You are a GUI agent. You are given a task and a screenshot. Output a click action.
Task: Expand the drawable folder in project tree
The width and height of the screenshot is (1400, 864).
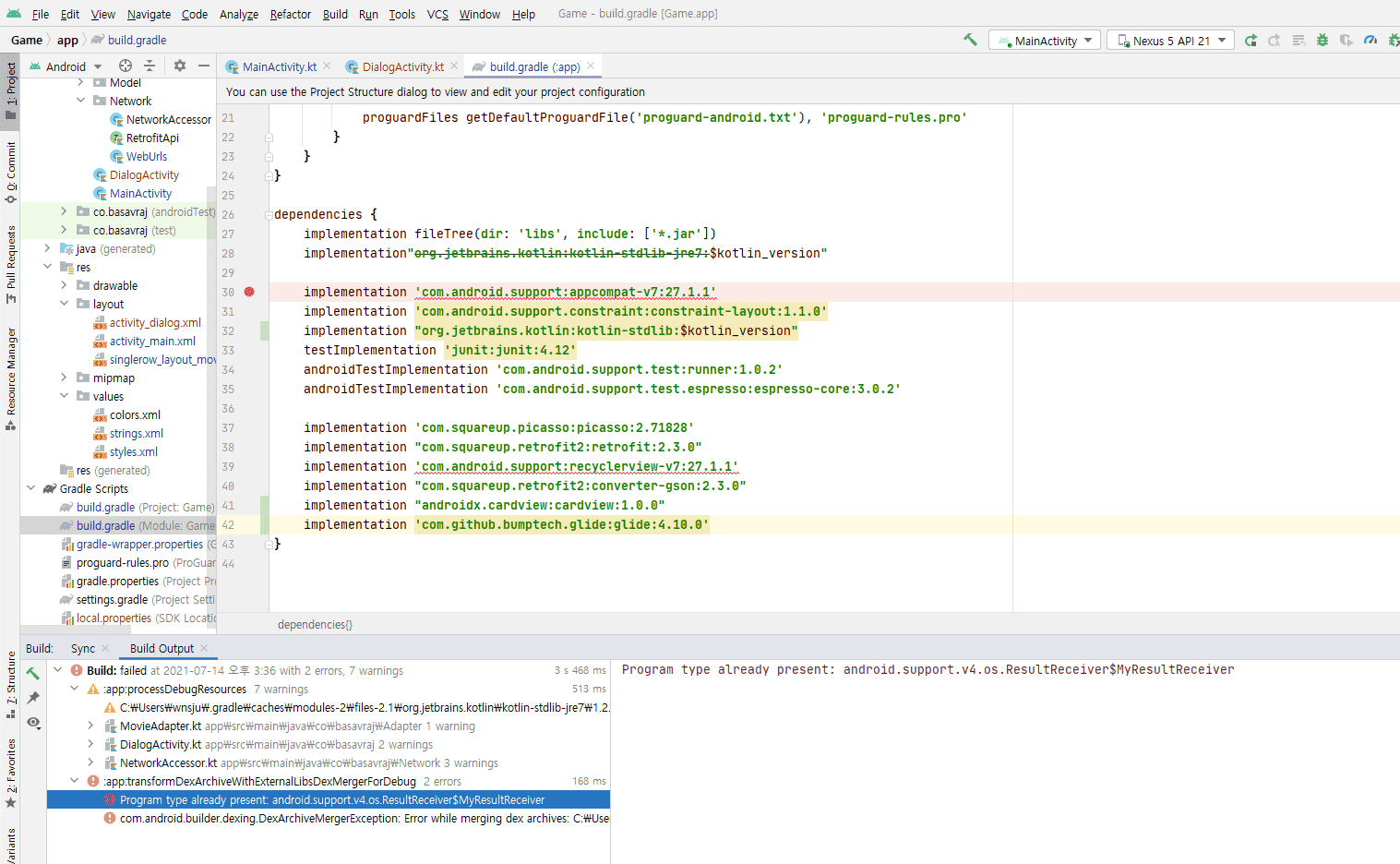[x=65, y=286]
